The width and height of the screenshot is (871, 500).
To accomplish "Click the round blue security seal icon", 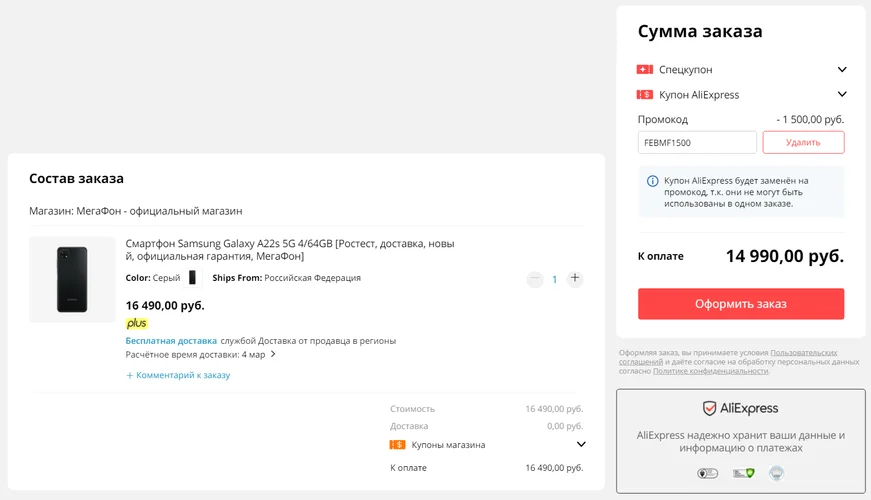I will coord(777,473).
